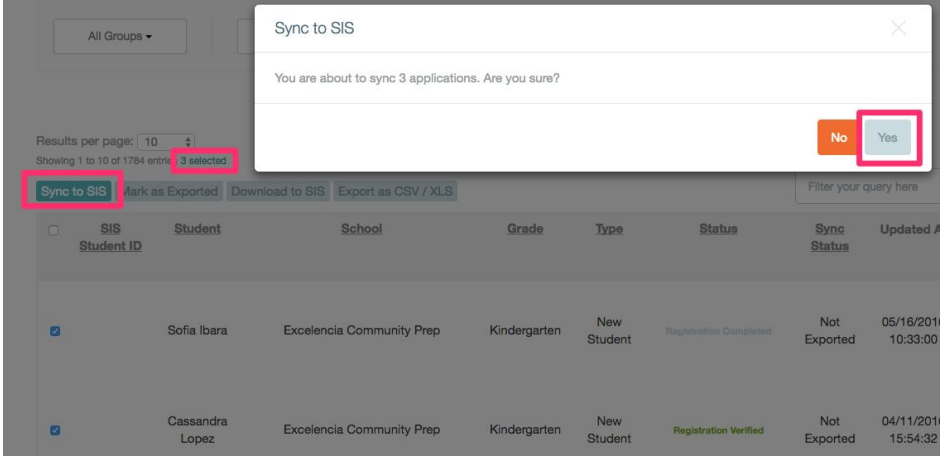Click Export as CSV / XLS button

click(x=395, y=191)
